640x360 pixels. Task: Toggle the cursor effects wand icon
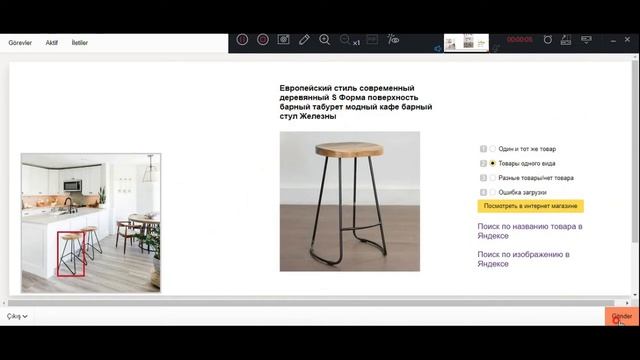point(393,39)
